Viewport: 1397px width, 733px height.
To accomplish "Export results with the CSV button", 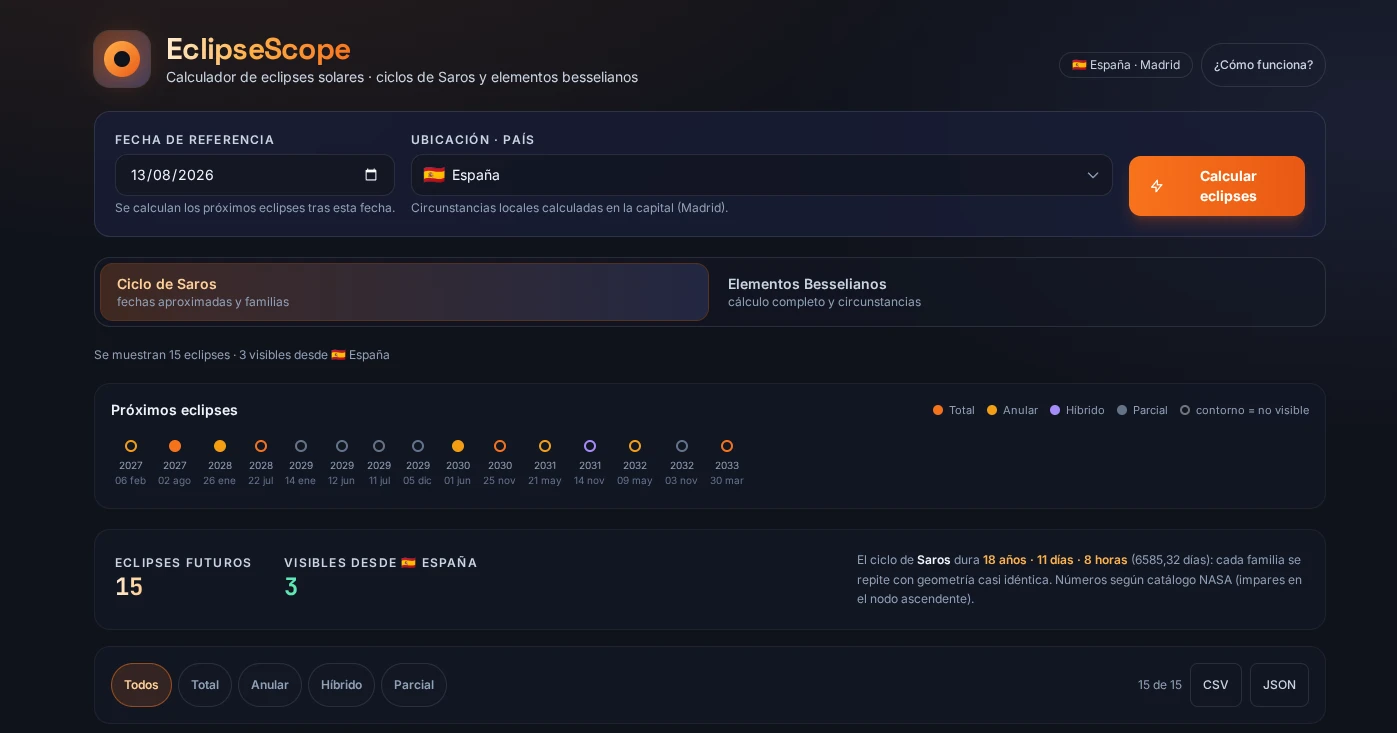I will 1216,685.
